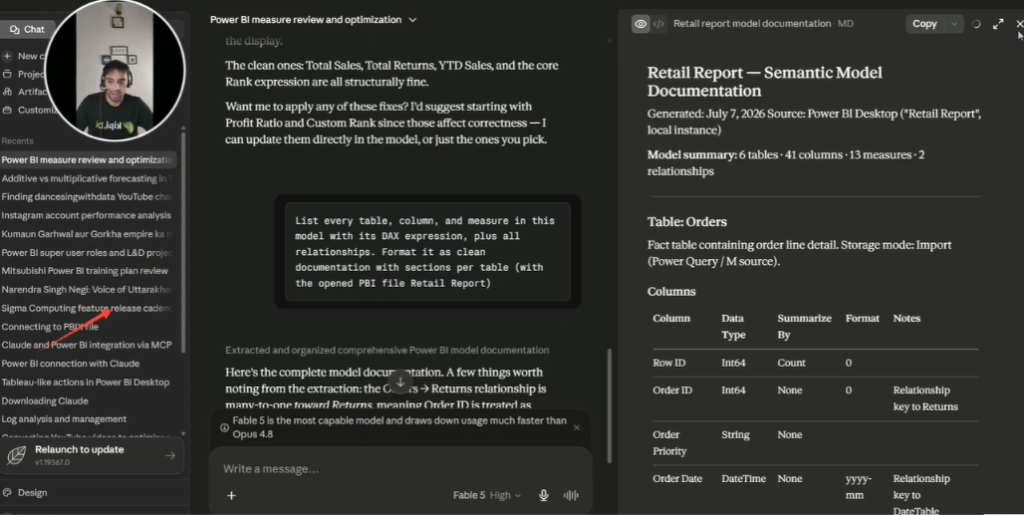The height and width of the screenshot is (515, 1024).
Task: Open Claude and Power BI integration chat
Action: point(88,345)
